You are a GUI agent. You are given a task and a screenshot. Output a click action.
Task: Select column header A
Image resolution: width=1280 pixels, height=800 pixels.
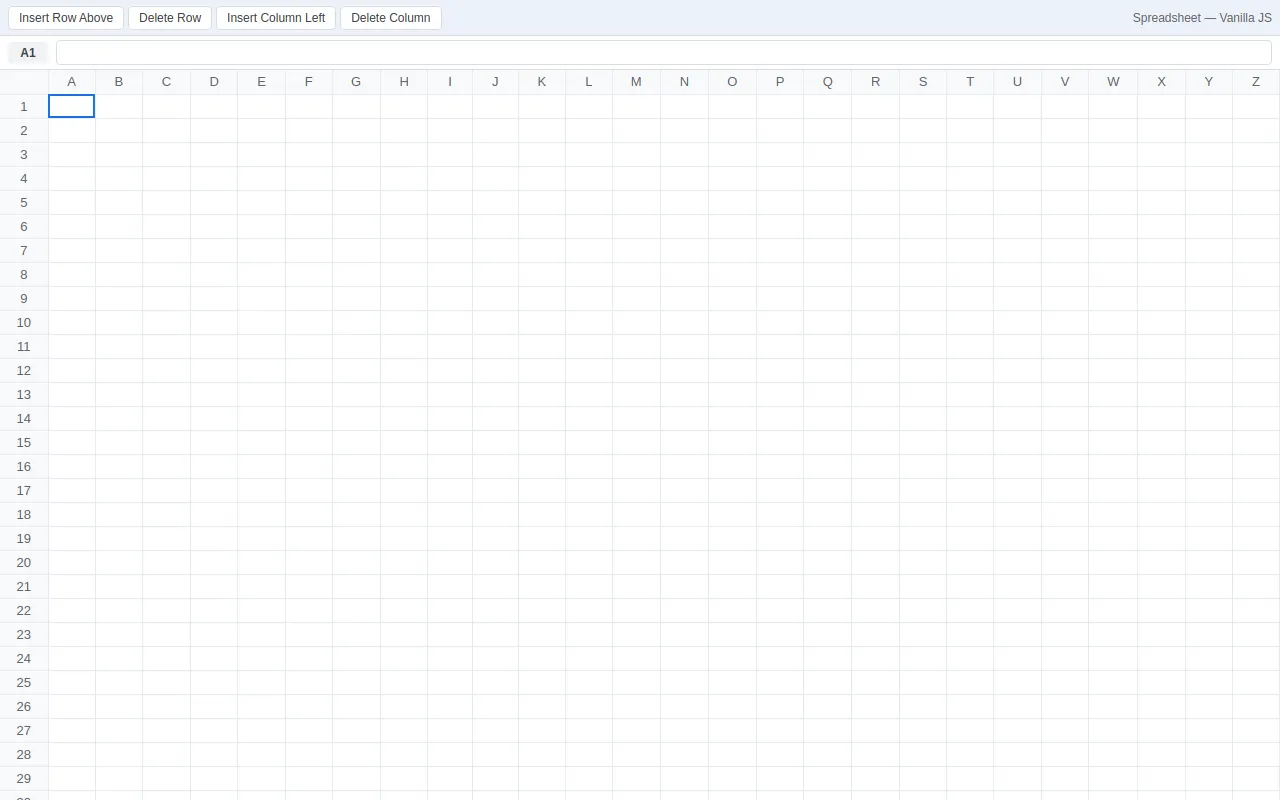72,82
